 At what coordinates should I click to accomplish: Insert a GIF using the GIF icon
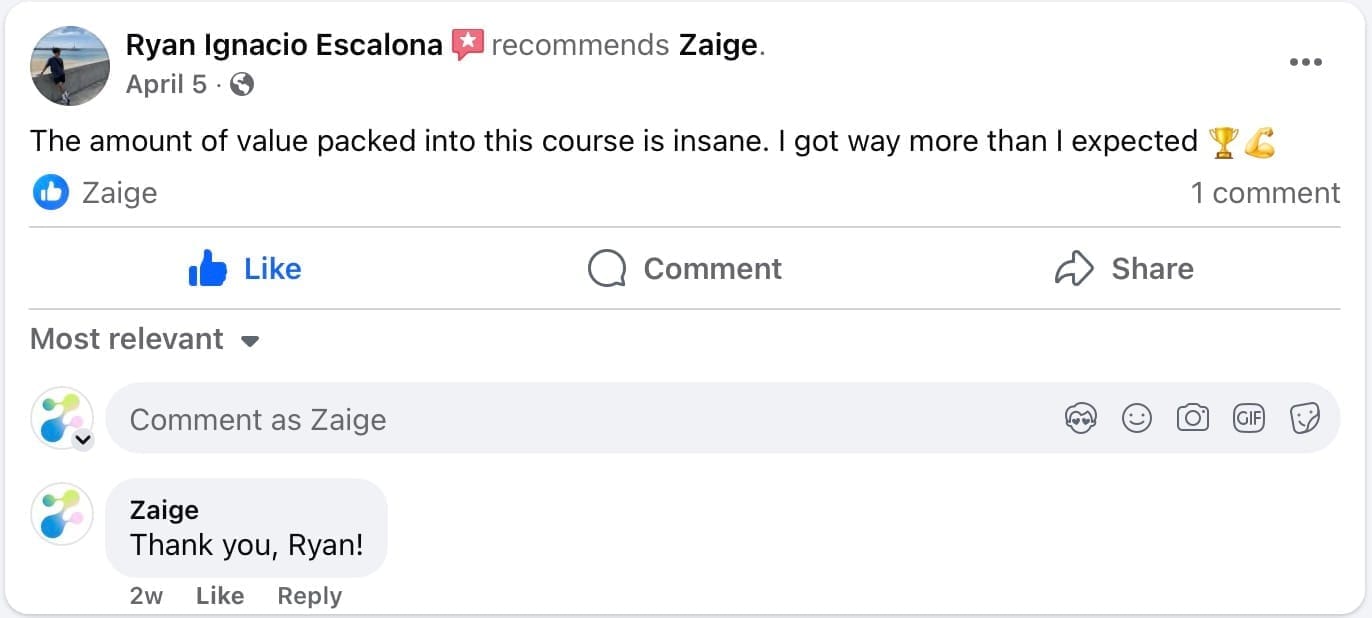tap(1249, 419)
